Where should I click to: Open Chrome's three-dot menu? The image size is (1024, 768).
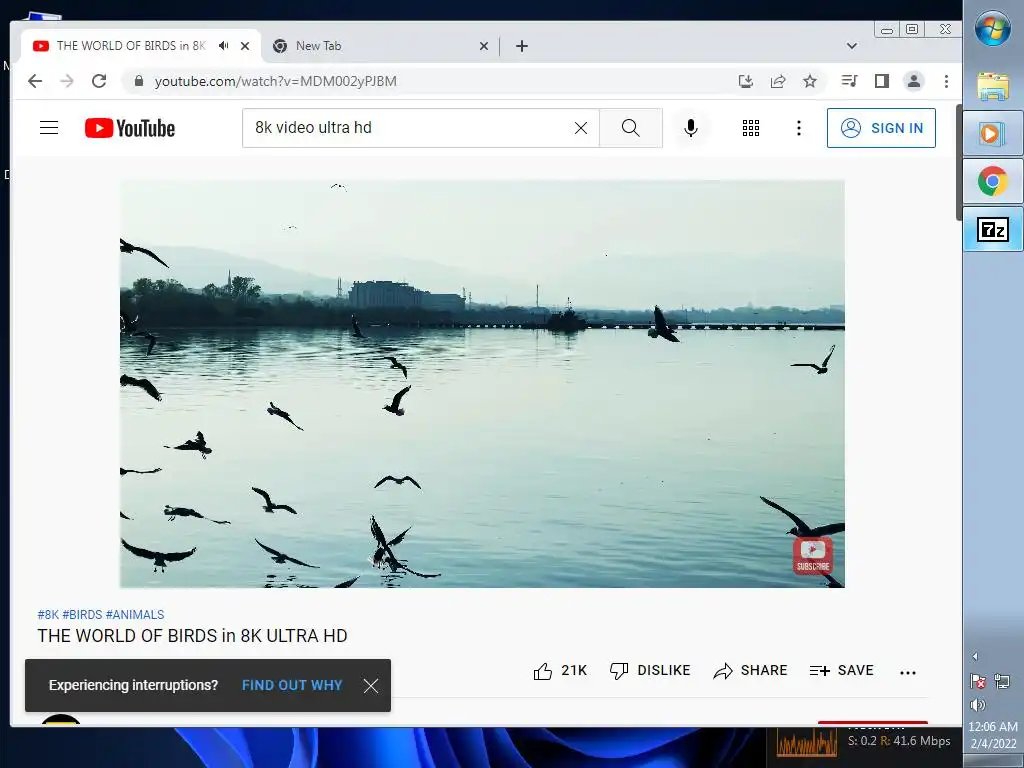tap(946, 81)
